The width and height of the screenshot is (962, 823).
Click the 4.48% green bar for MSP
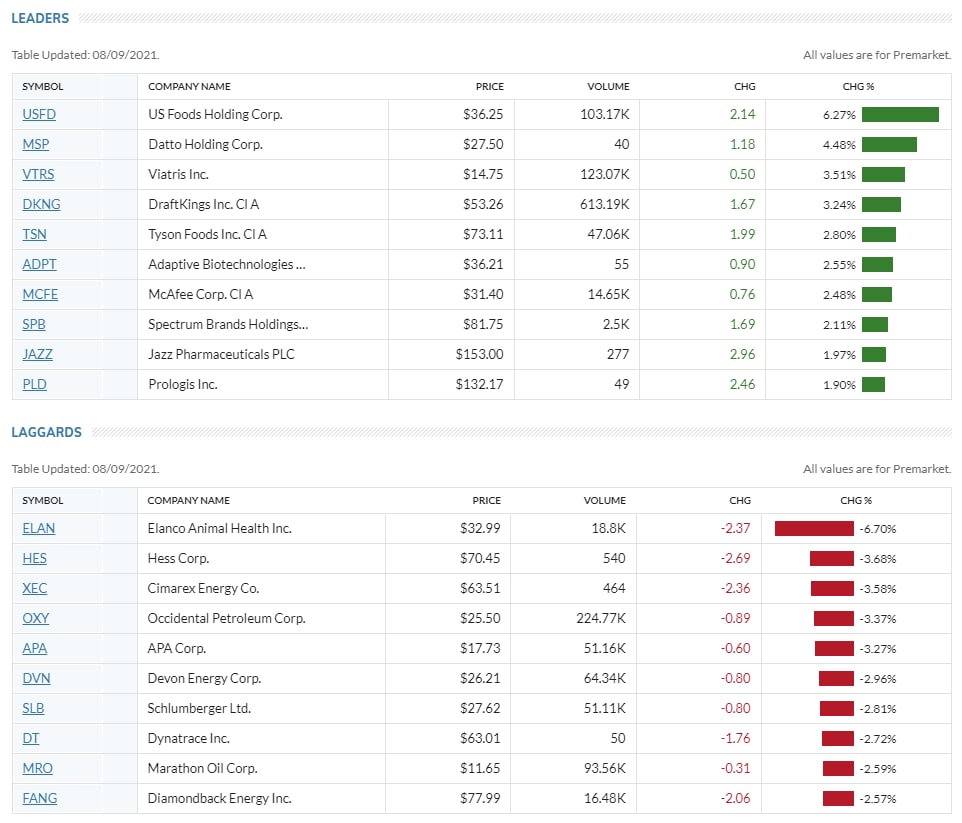(x=889, y=145)
